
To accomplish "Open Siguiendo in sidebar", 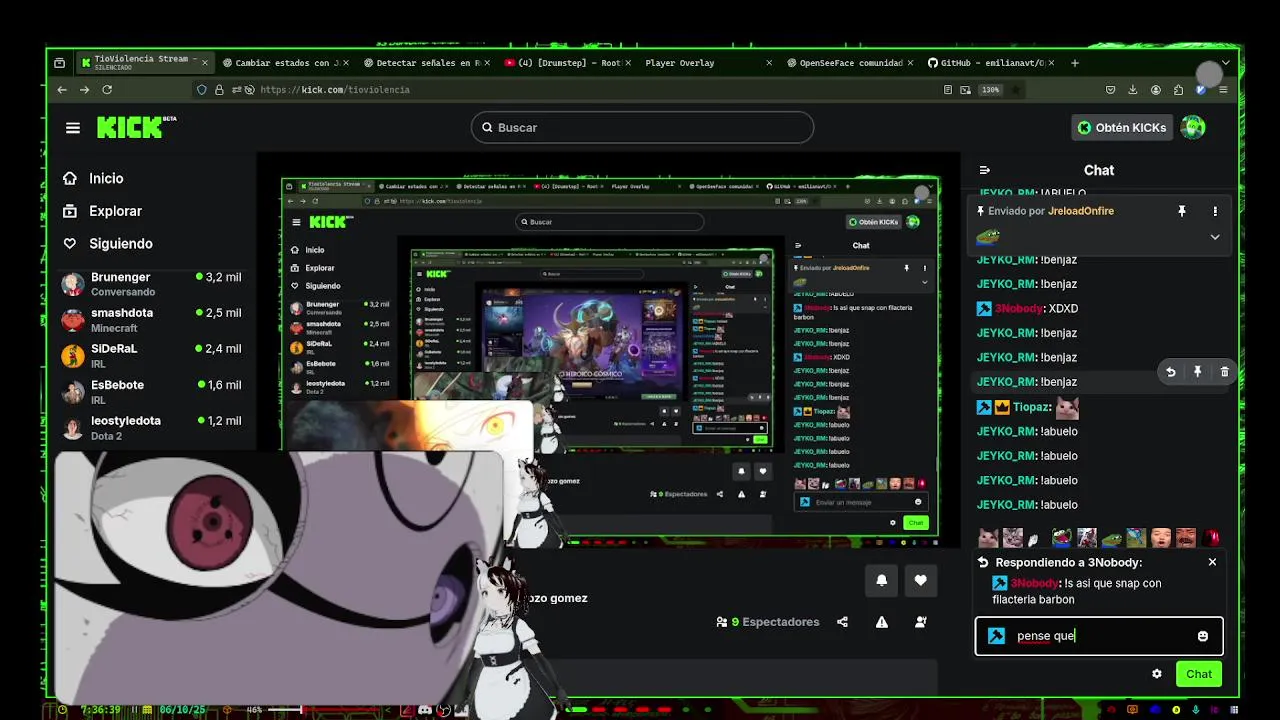I will tap(107, 243).
